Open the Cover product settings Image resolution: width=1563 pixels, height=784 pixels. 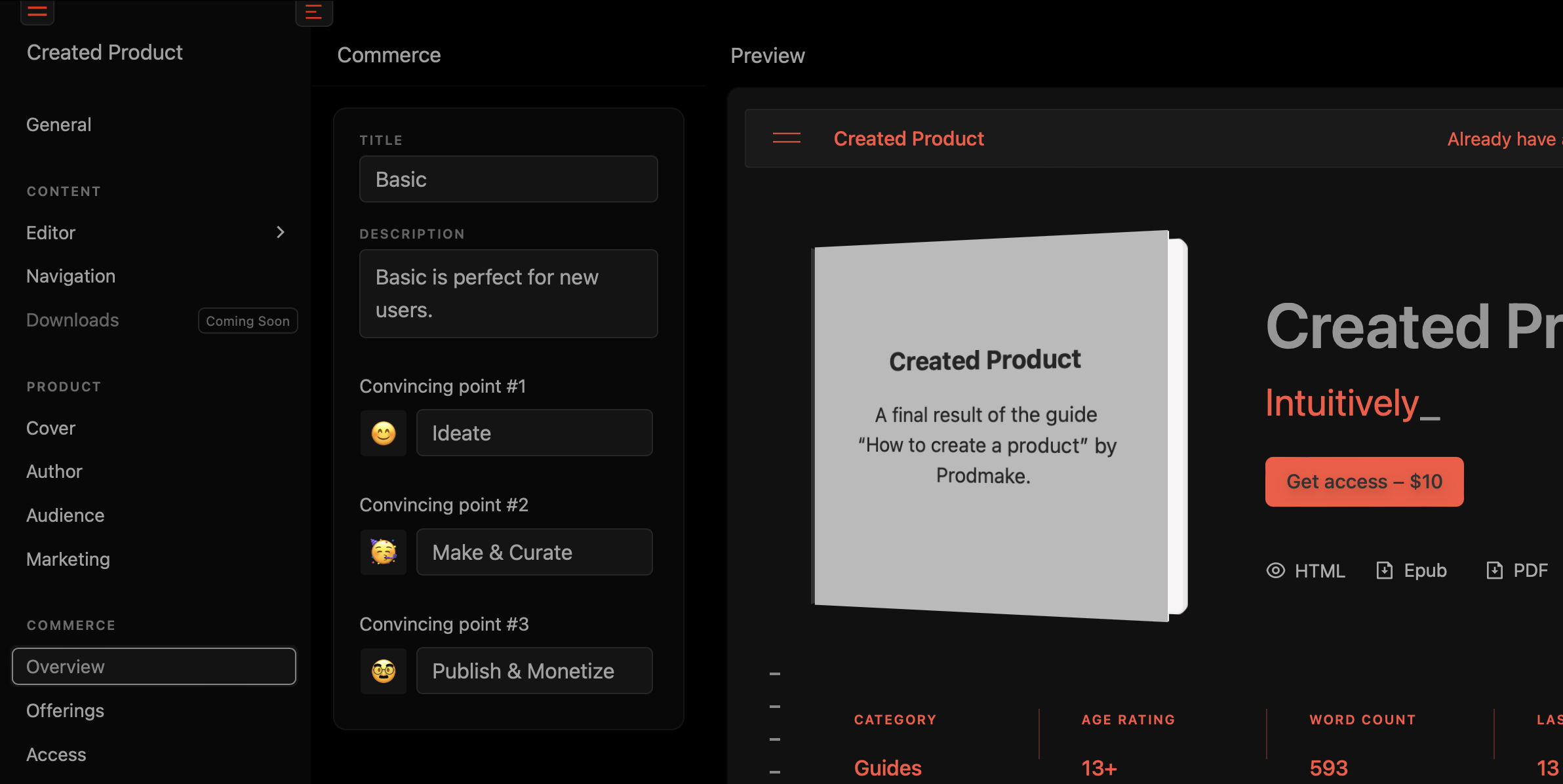pos(50,428)
